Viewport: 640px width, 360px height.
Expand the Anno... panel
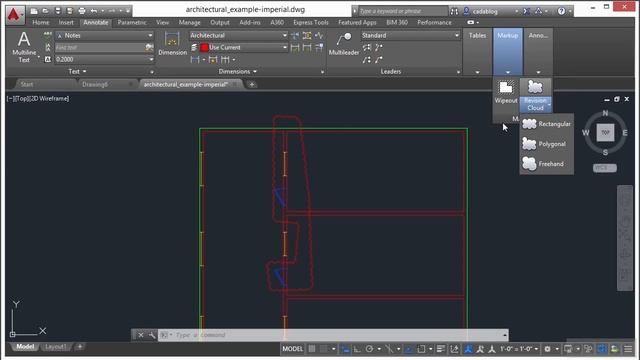(x=538, y=51)
